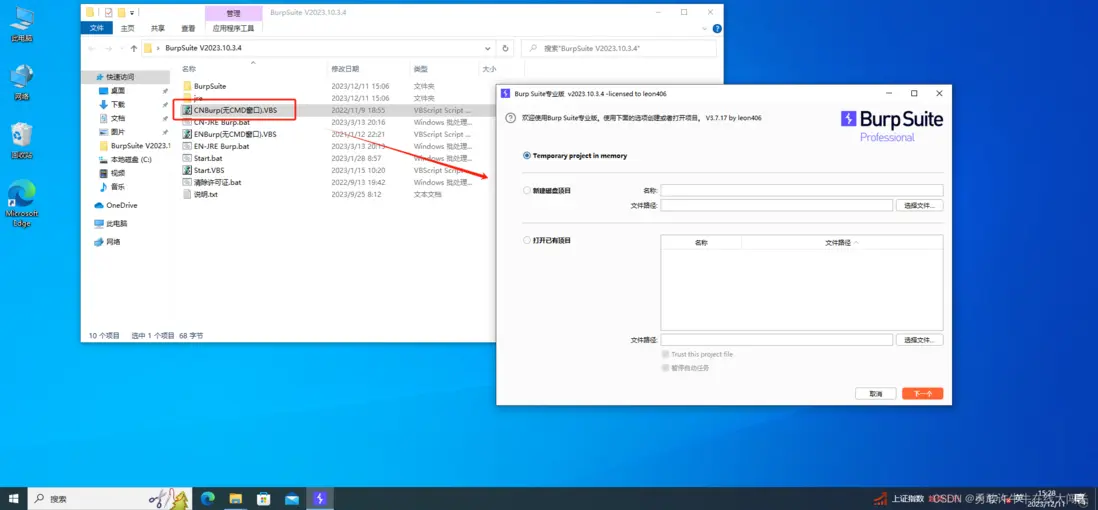Select Temporary project in memory option
This screenshot has width=1098, height=510.
click(527, 156)
